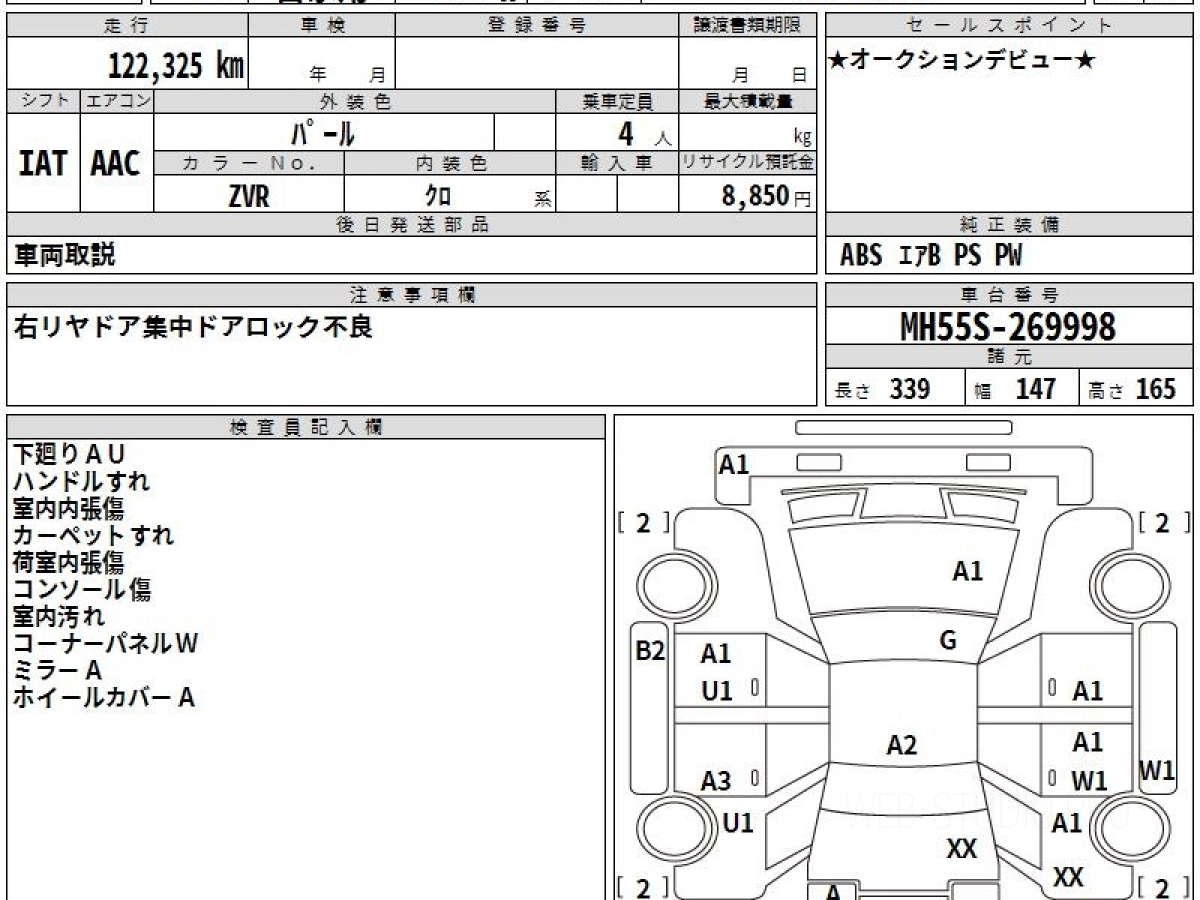The image size is (1200, 900).
Task: Click the seating capacity value 4 人
Action: (646, 133)
